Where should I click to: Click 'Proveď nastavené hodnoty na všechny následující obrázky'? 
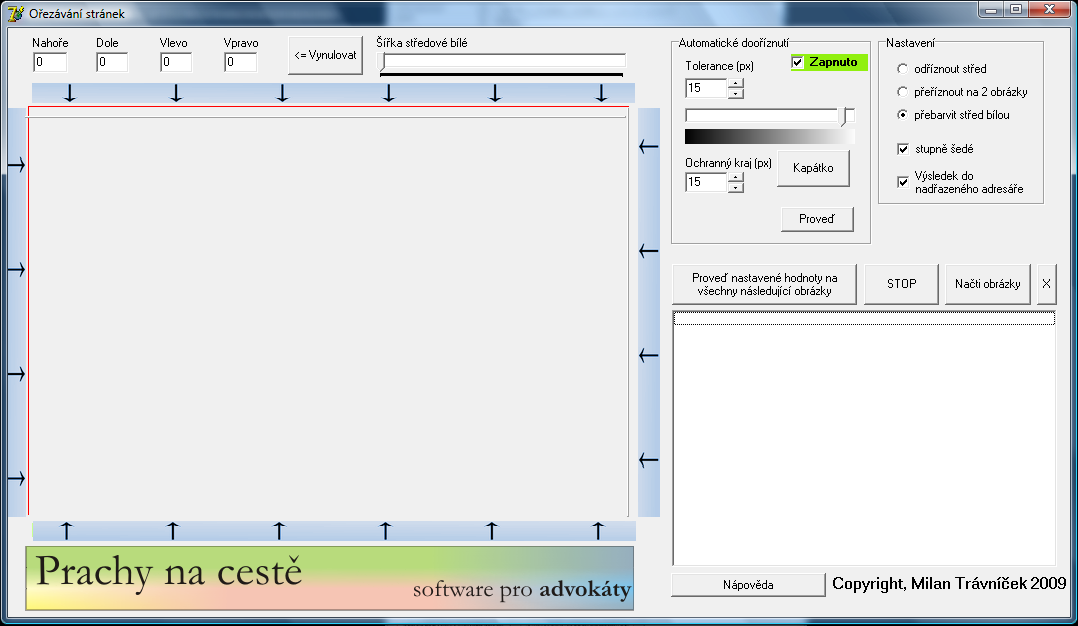[764, 284]
